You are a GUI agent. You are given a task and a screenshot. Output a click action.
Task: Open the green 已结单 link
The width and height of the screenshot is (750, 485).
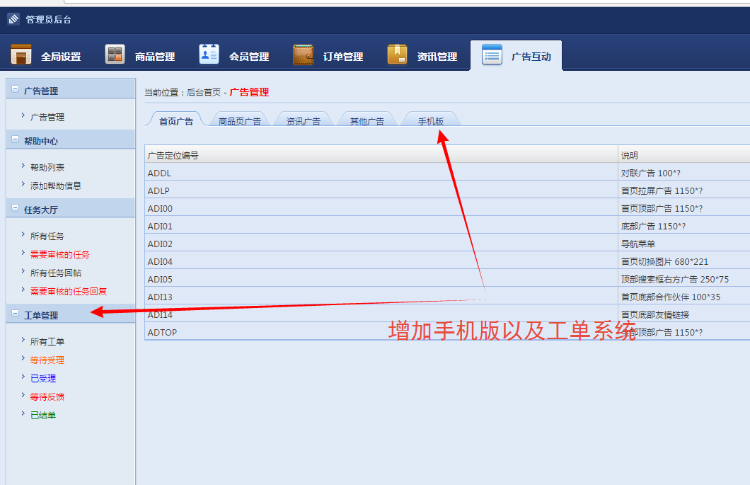[43, 415]
